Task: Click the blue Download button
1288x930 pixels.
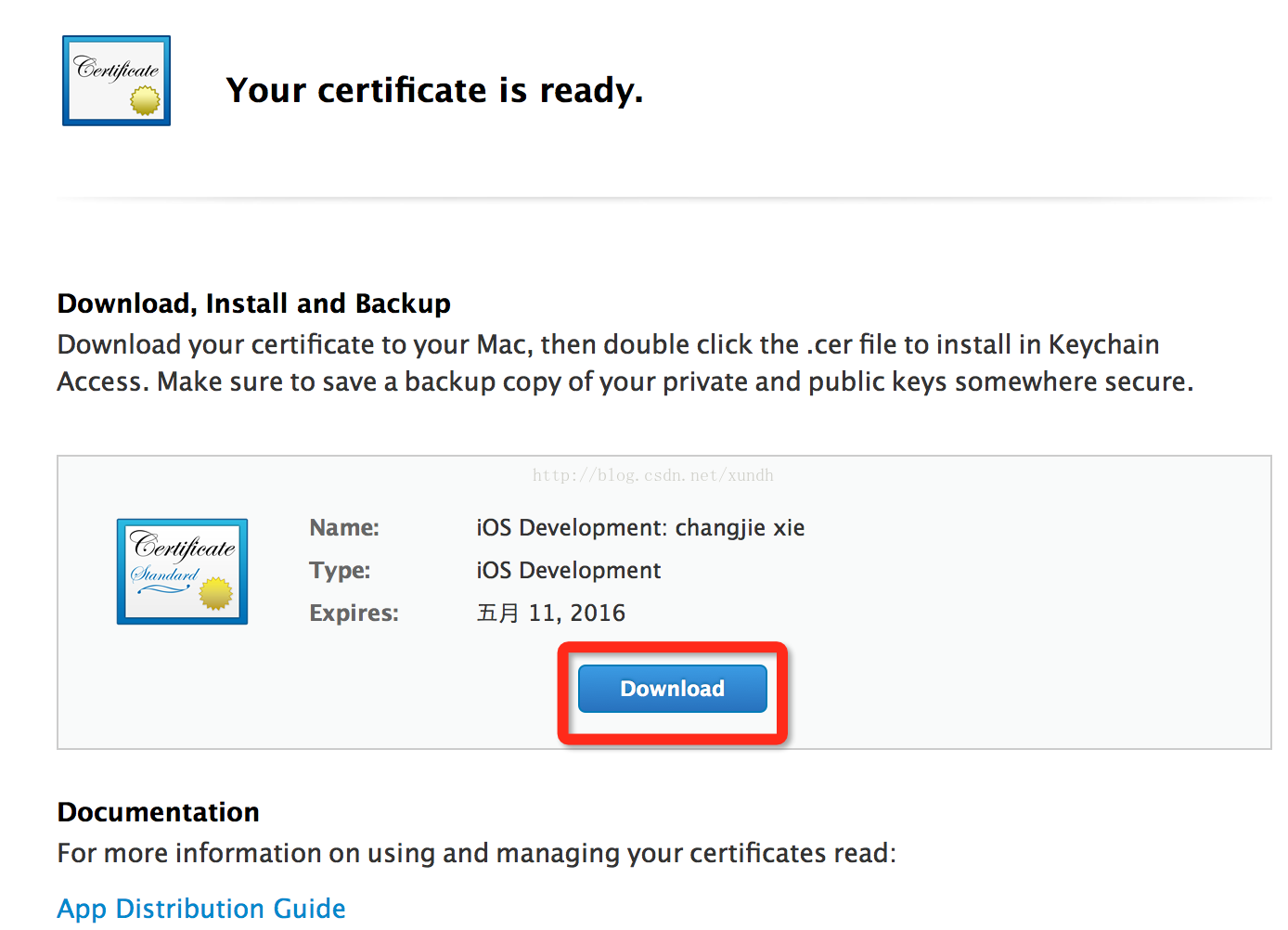Action: click(x=672, y=689)
